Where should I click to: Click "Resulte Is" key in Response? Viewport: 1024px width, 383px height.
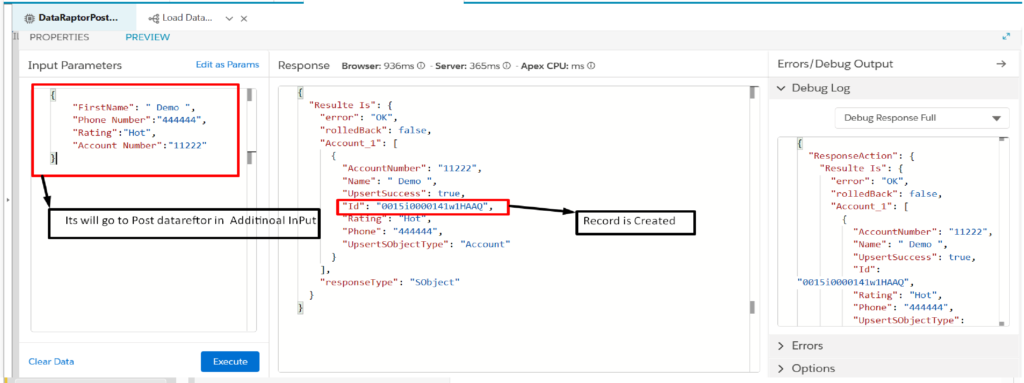click(x=342, y=105)
